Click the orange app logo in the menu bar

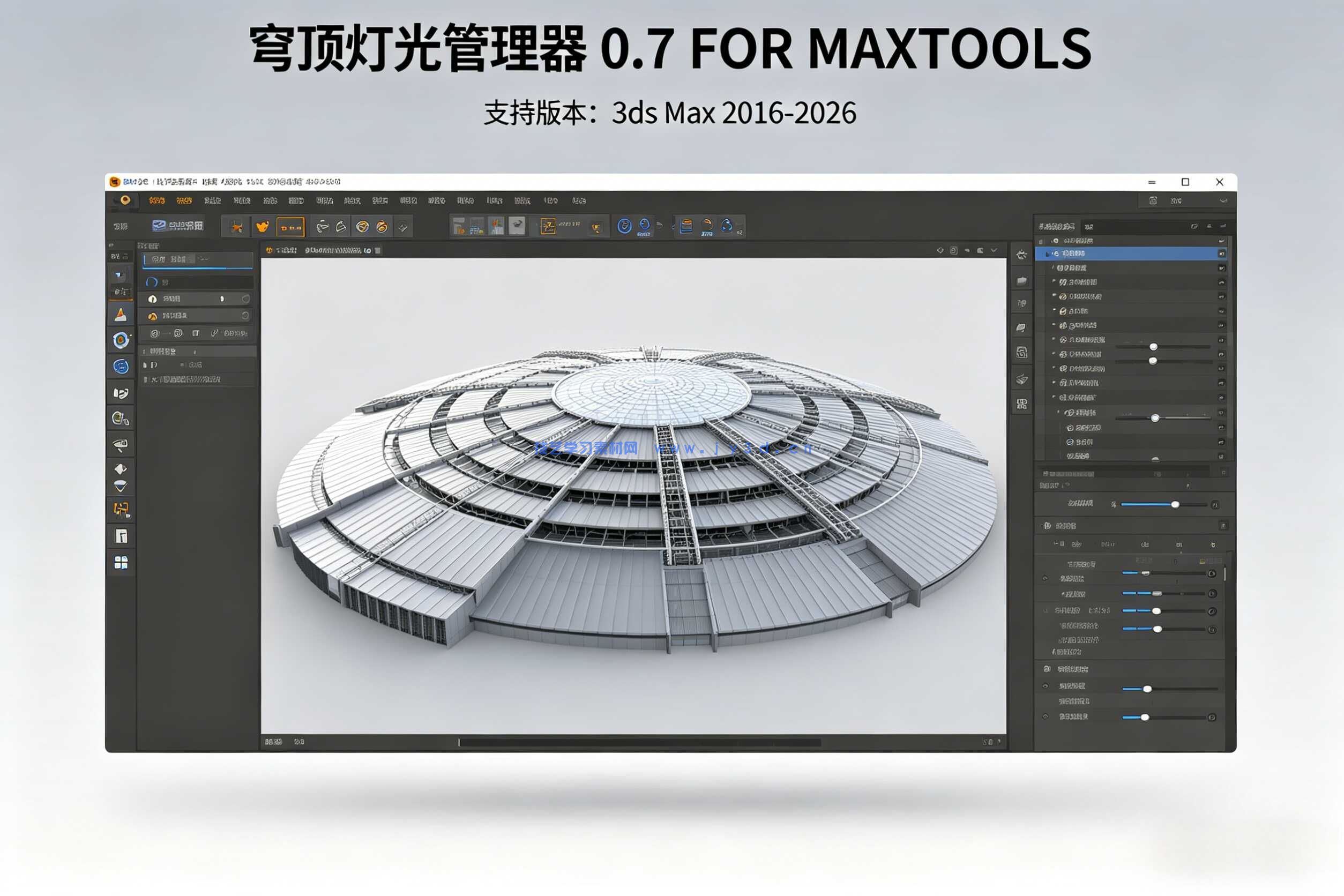(124, 200)
